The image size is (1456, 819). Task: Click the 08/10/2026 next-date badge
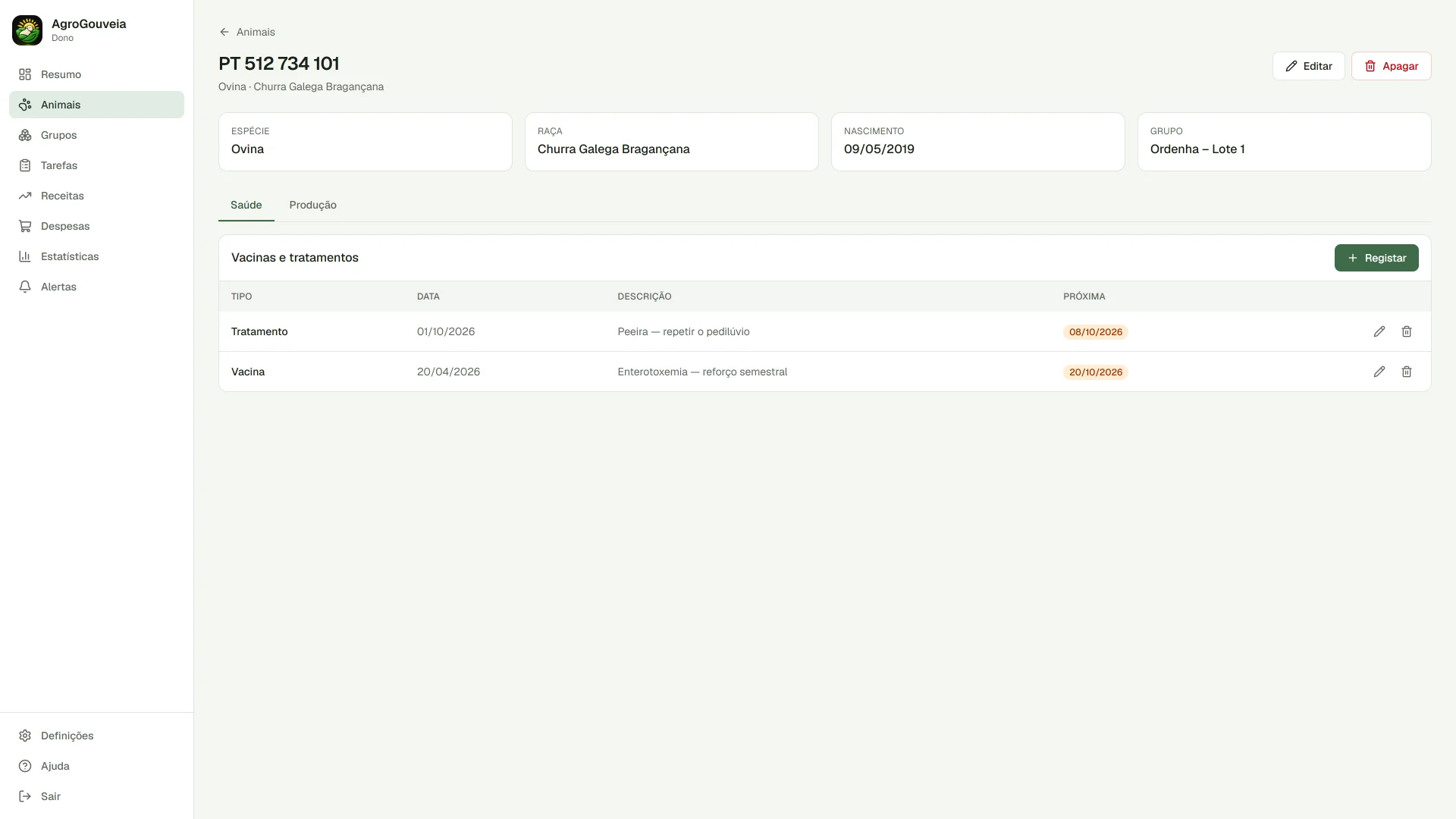tap(1095, 332)
